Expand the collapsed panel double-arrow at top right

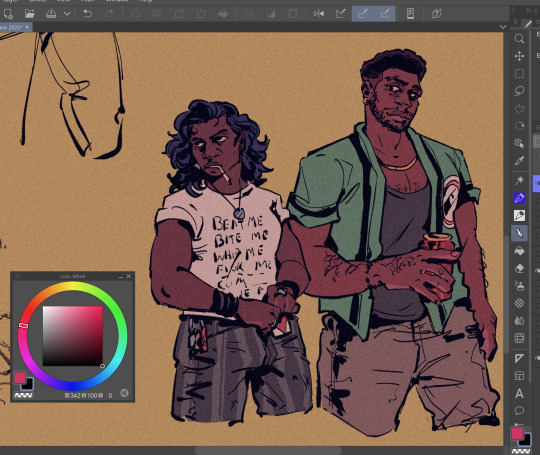[528, 11]
